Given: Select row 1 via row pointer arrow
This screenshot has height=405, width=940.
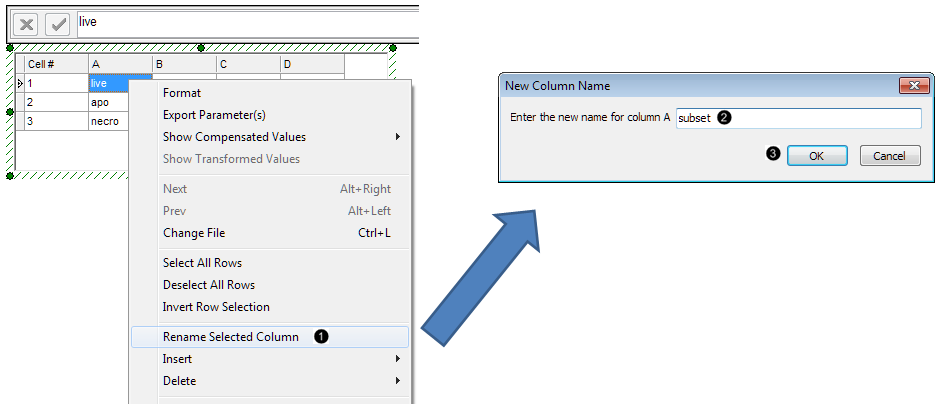Looking at the screenshot, I should pyautogui.click(x=20, y=84).
